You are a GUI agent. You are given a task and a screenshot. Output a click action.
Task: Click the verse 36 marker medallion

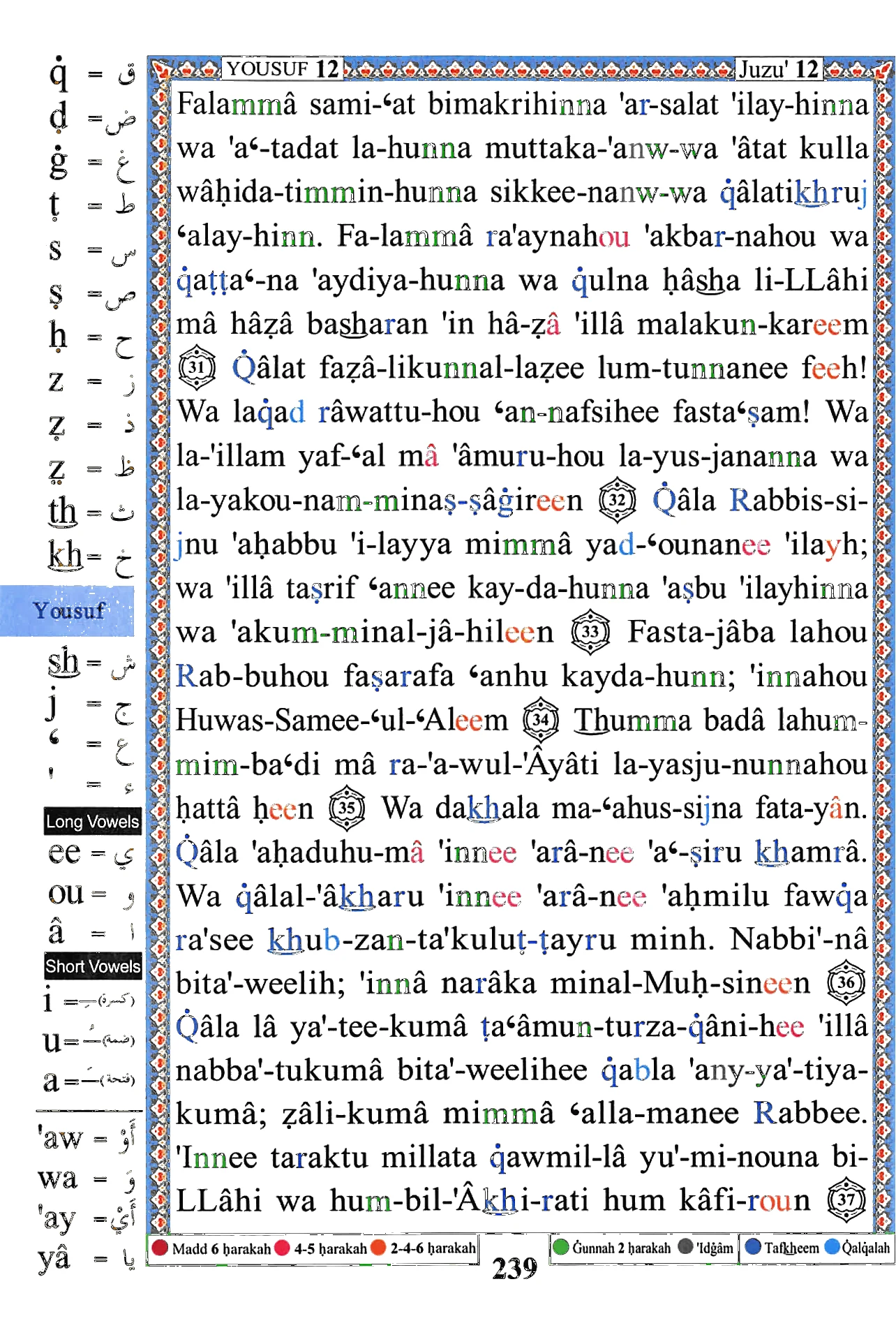[x=846, y=983]
